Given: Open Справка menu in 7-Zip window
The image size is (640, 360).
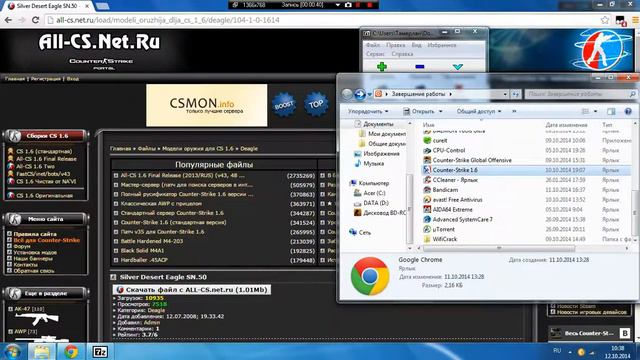Looking at the screenshot, I should pos(402,54).
